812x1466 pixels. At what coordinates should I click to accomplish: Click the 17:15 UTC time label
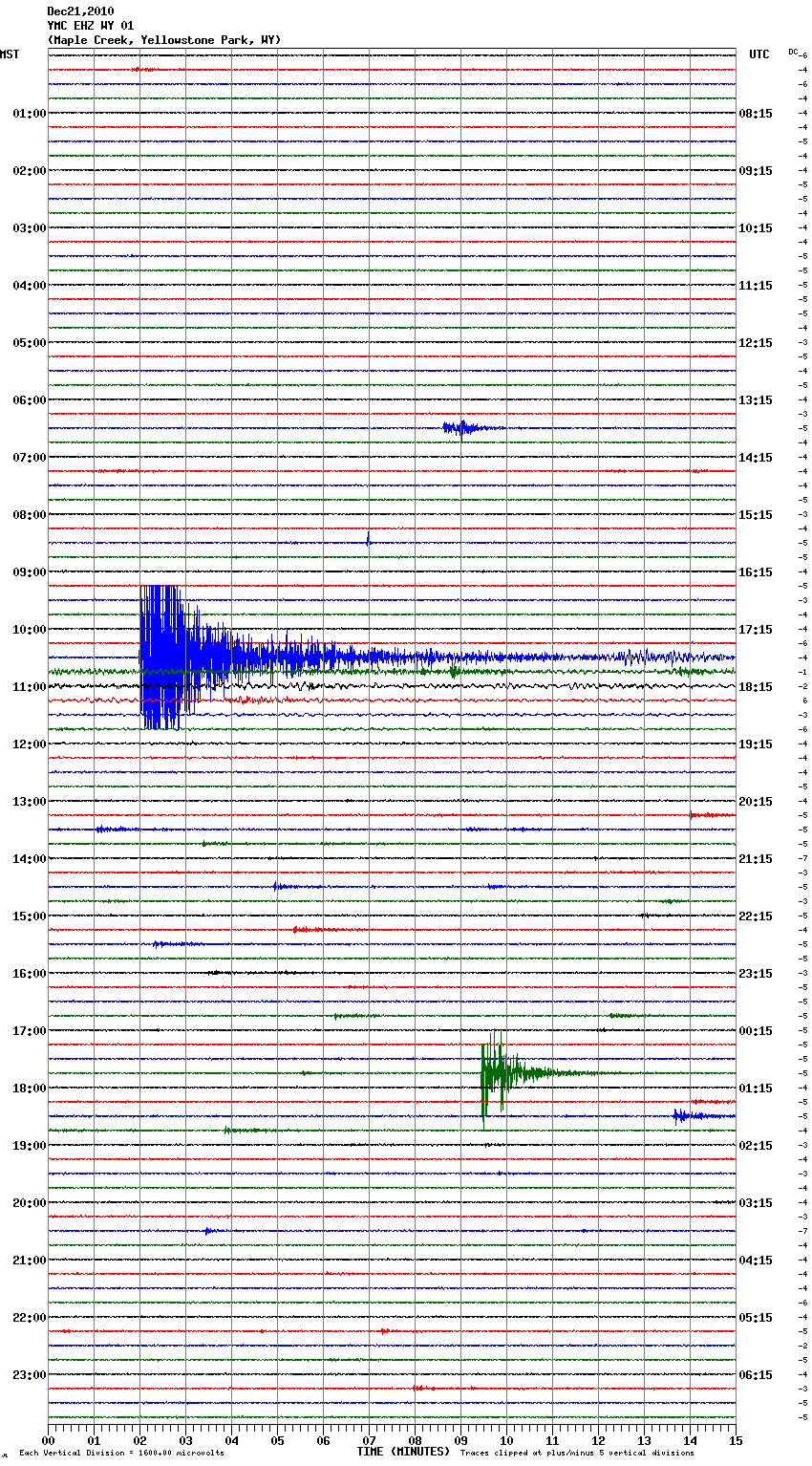(756, 630)
